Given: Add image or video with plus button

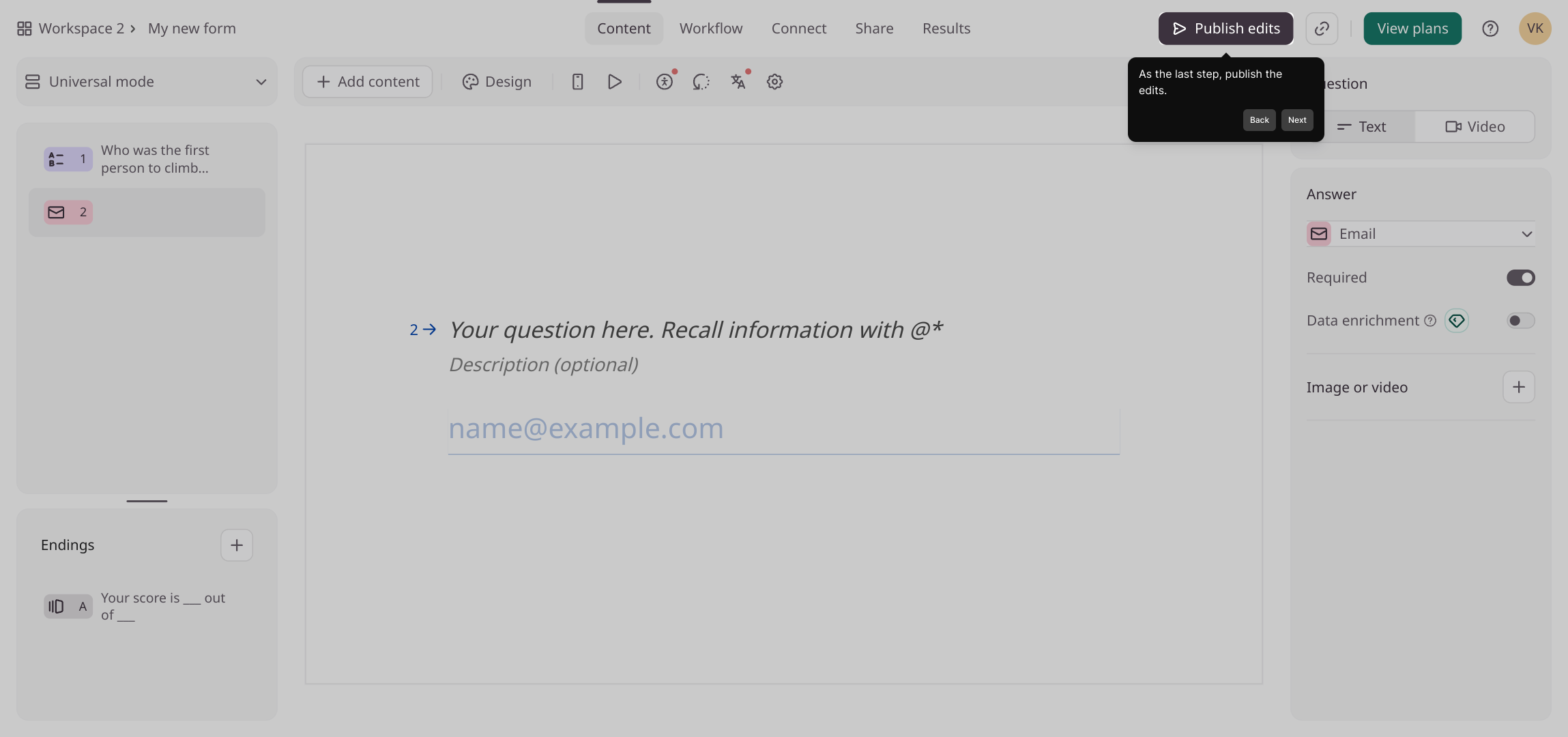Looking at the screenshot, I should pyautogui.click(x=1519, y=387).
